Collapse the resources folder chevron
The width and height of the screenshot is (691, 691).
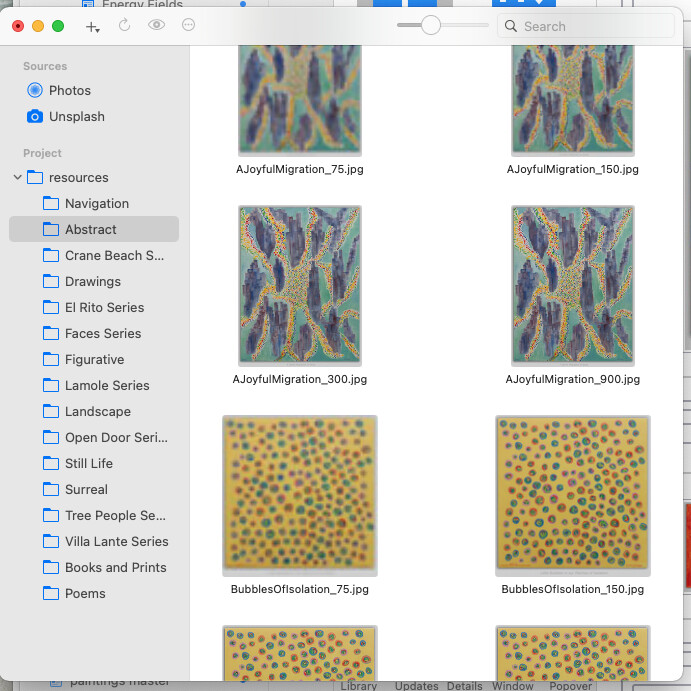pos(18,177)
